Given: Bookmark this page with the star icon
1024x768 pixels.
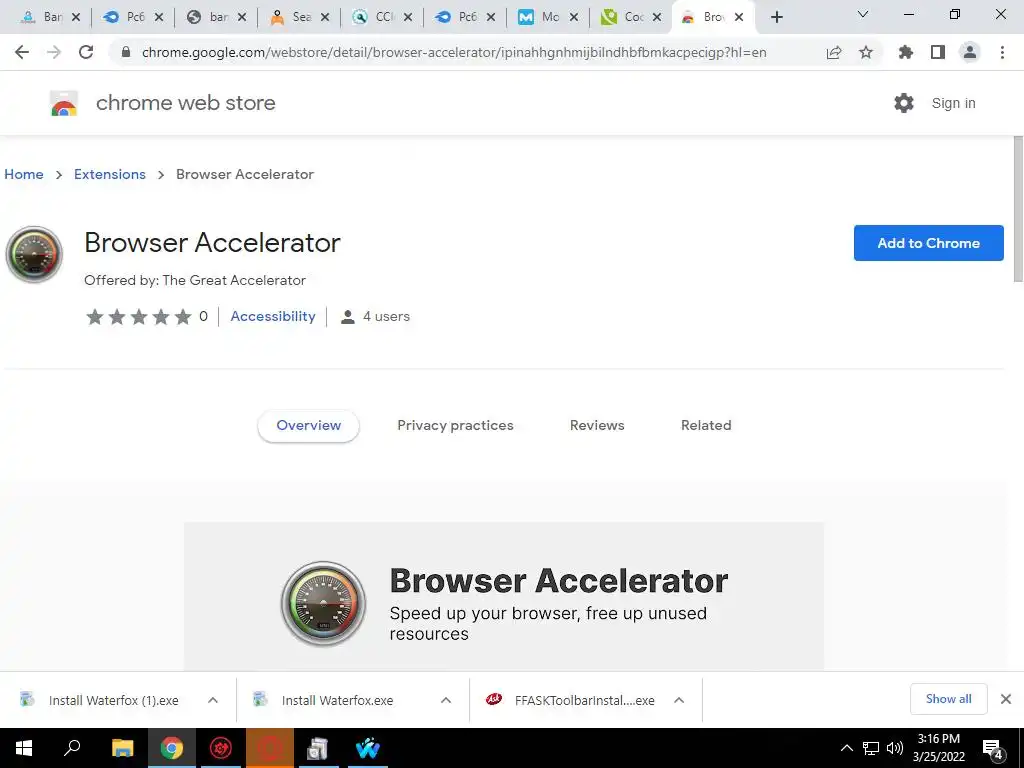Looking at the screenshot, I should (x=866, y=52).
